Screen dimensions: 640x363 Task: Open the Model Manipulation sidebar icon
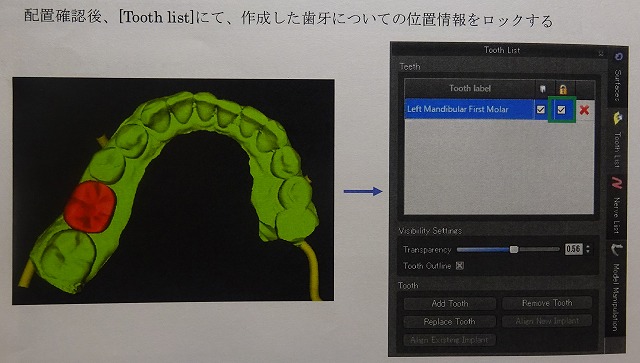click(x=616, y=249)
